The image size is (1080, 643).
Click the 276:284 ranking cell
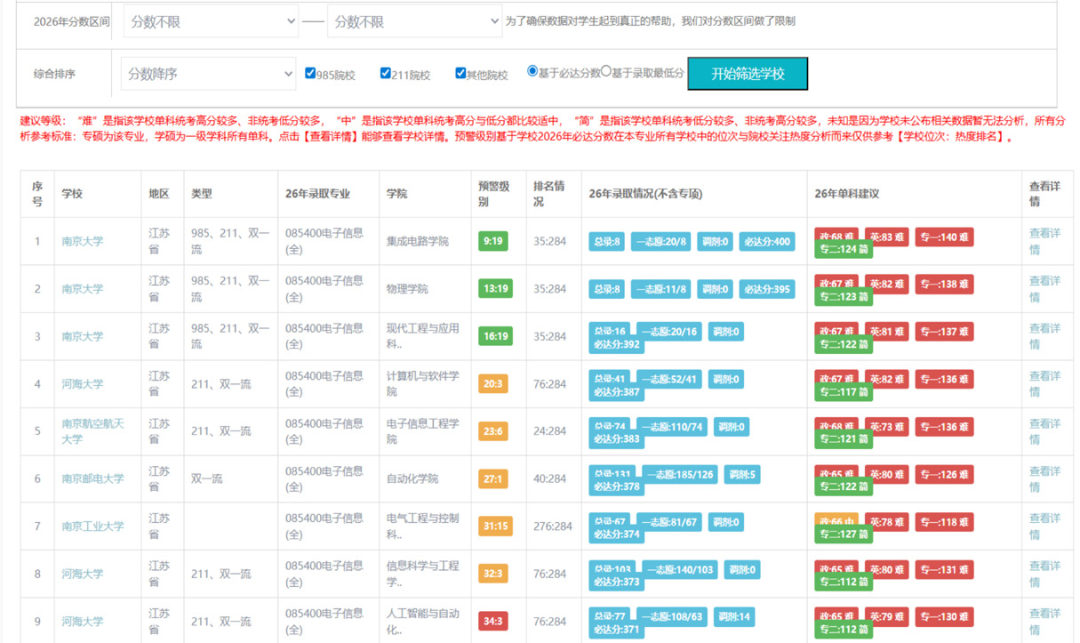pos(552,526)
